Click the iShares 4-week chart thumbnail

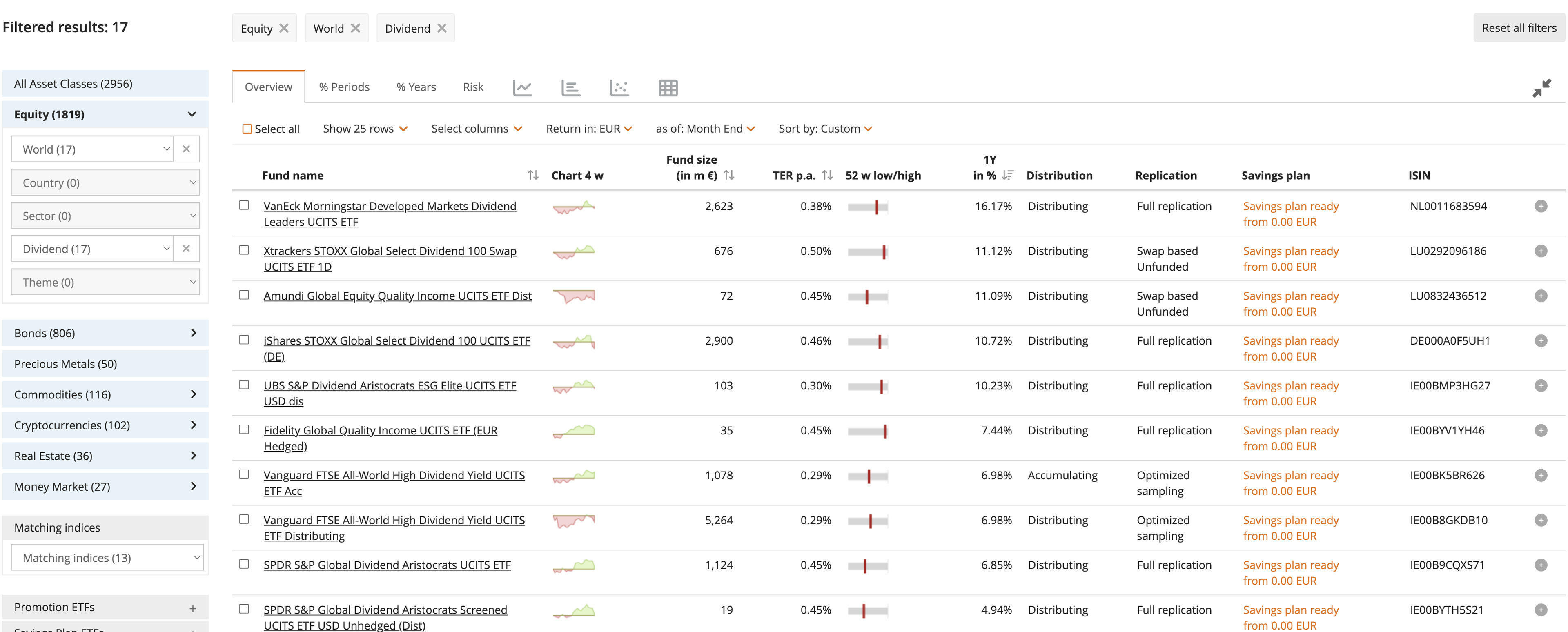coord(573,342)
